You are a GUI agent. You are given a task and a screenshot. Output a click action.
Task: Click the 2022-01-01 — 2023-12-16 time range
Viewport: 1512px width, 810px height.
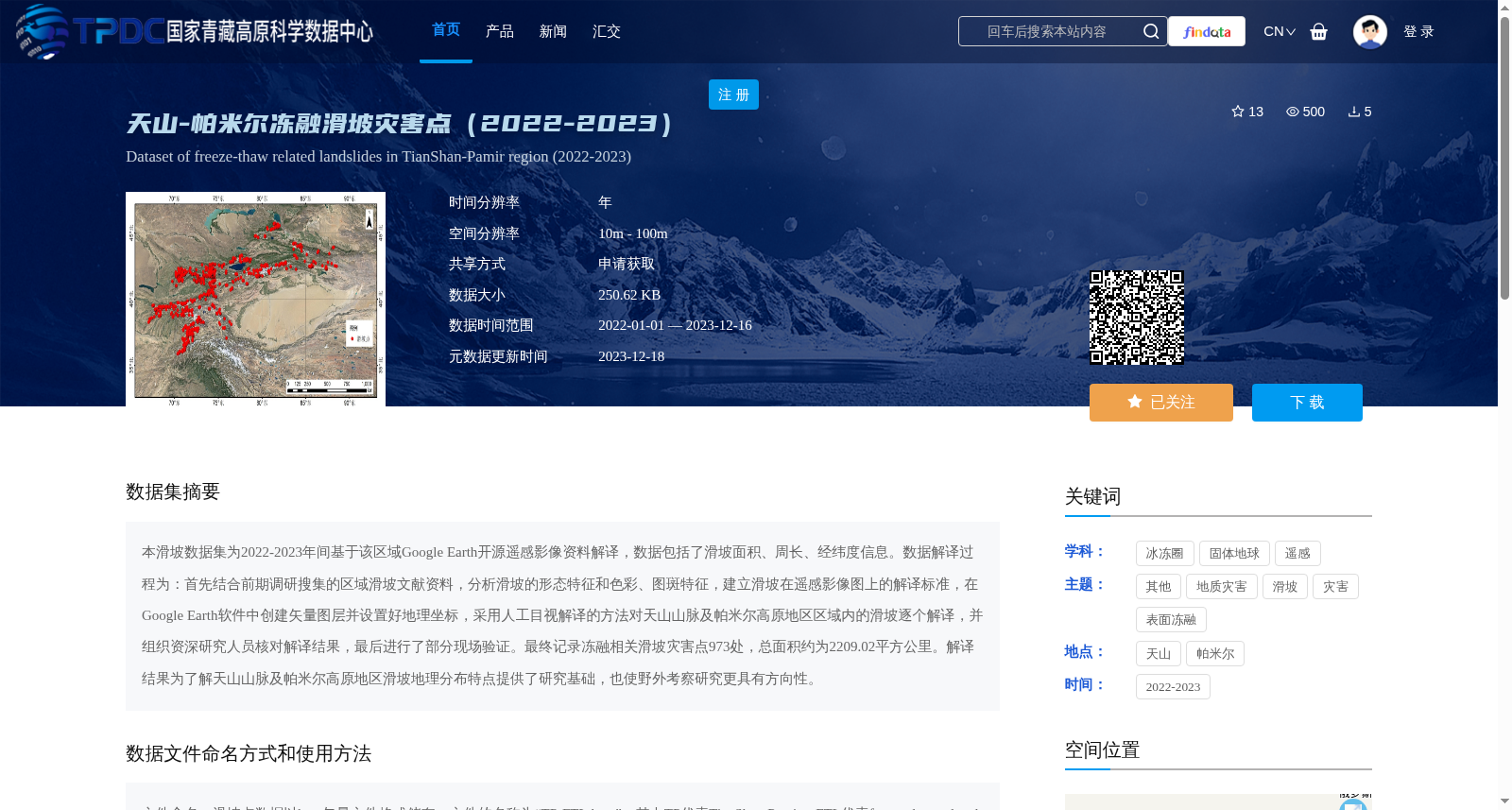tap(675, 326)
